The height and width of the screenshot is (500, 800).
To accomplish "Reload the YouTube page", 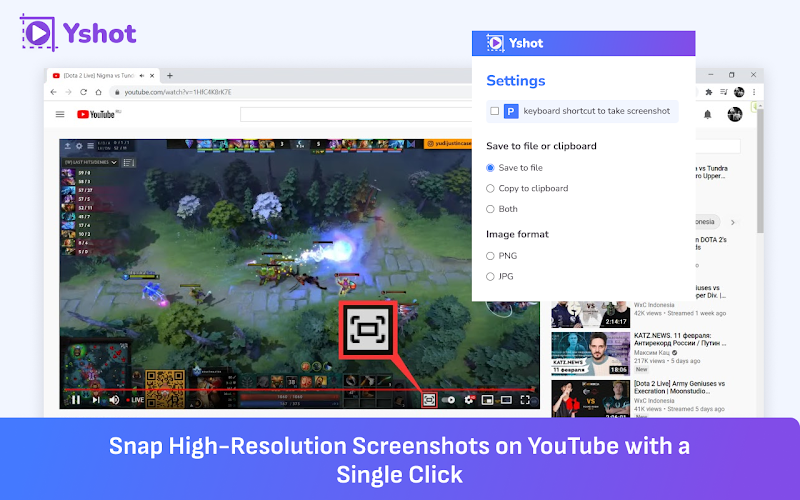I will point(84,92).
